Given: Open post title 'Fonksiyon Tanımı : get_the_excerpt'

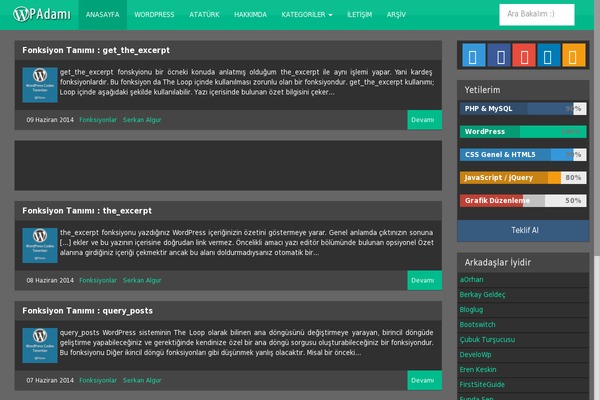Looking at the screenshot, I should [x=96, y=50].
